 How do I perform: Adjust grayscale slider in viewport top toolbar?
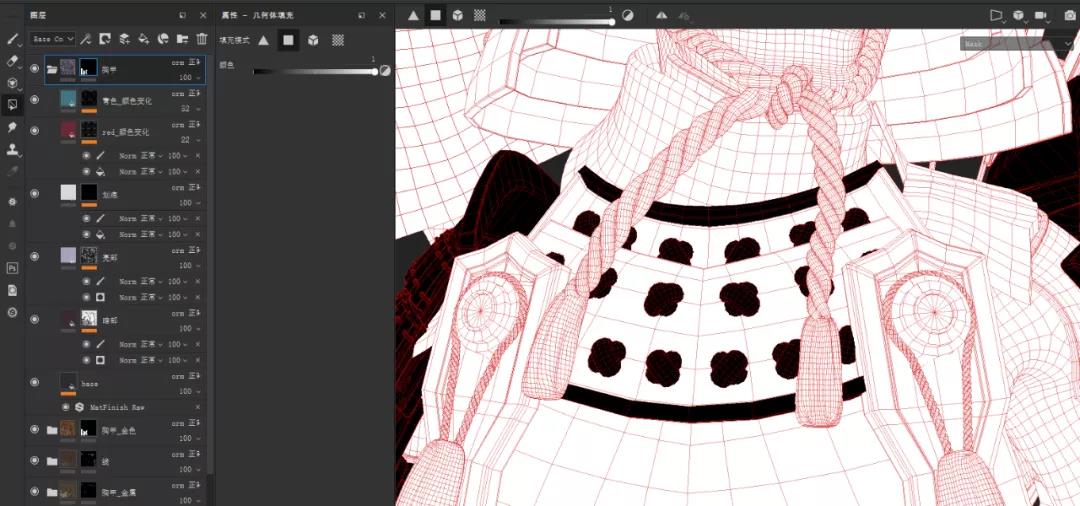tap(557, 22)
